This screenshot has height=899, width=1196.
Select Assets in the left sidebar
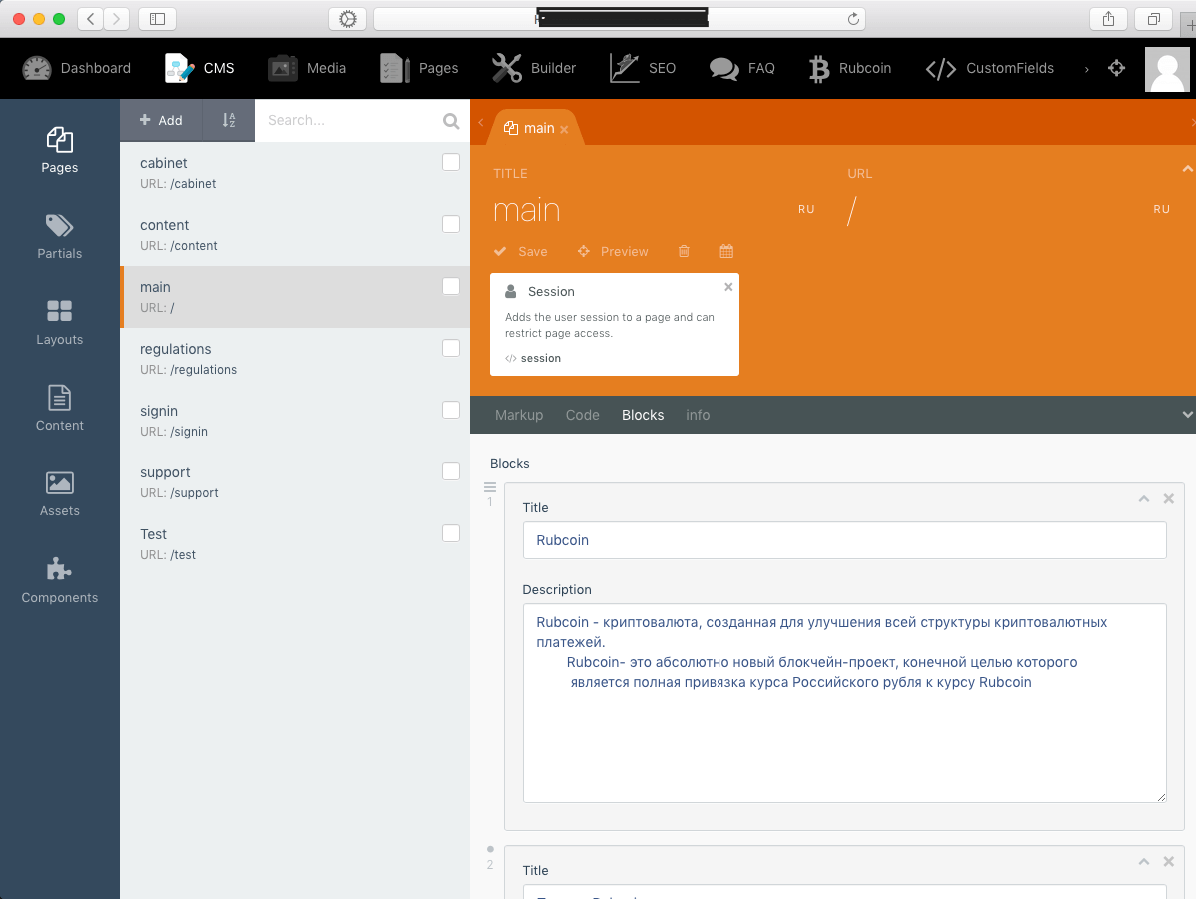[x=59, y=494]
